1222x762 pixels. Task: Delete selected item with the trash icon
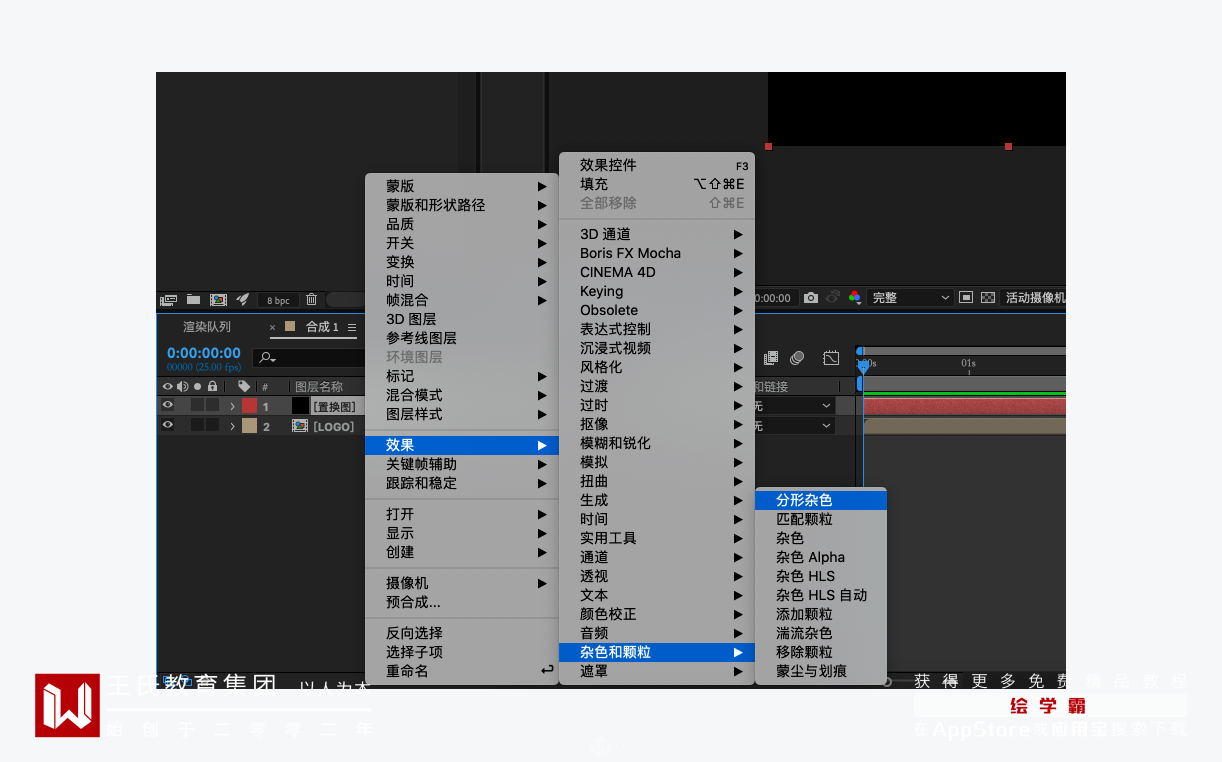coord(312,299)
